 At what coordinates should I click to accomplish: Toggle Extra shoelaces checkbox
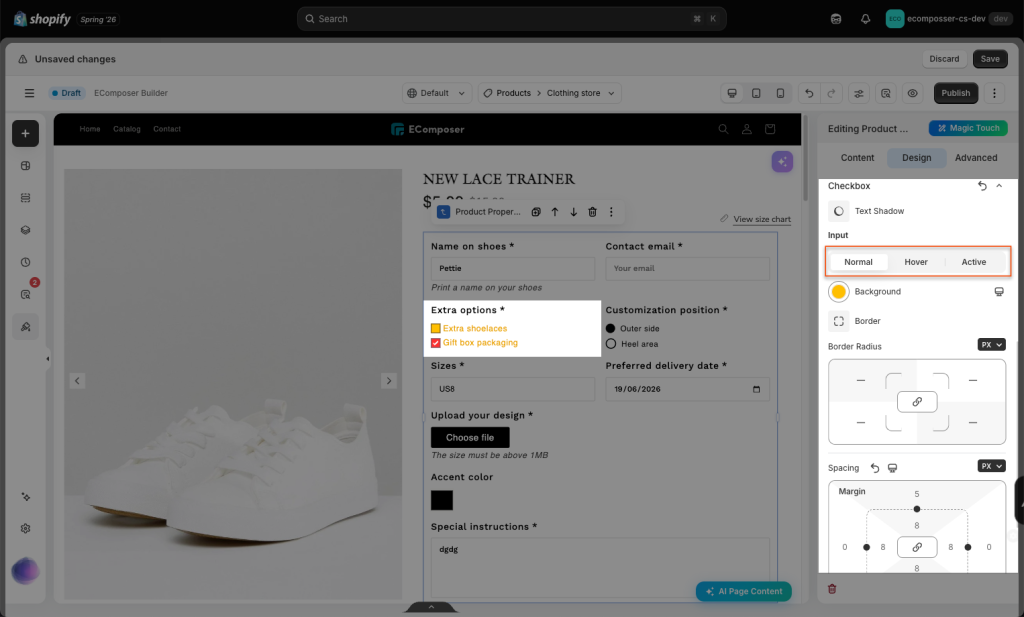[x=436, y=328]
